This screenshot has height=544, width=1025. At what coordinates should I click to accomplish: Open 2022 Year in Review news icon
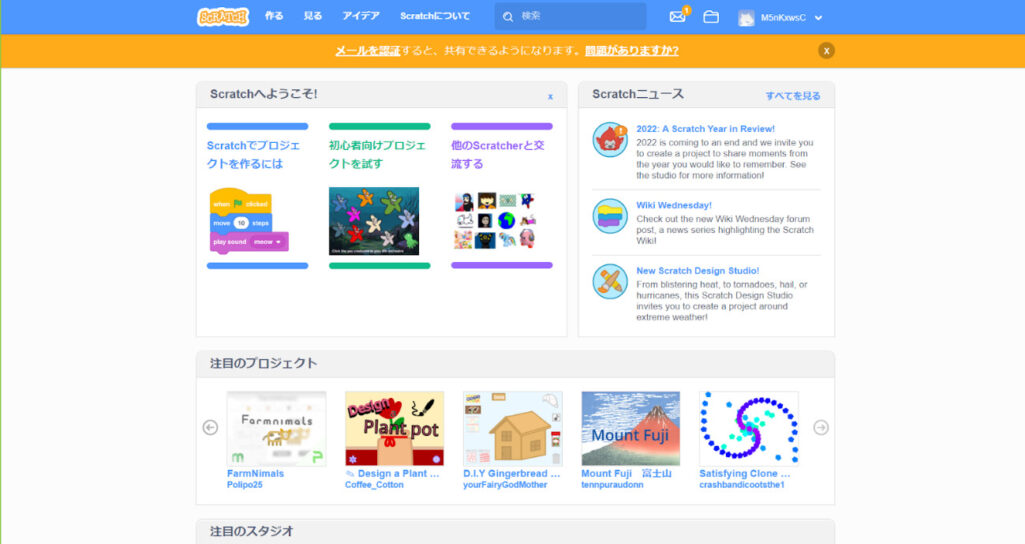(x=610, y=139)
